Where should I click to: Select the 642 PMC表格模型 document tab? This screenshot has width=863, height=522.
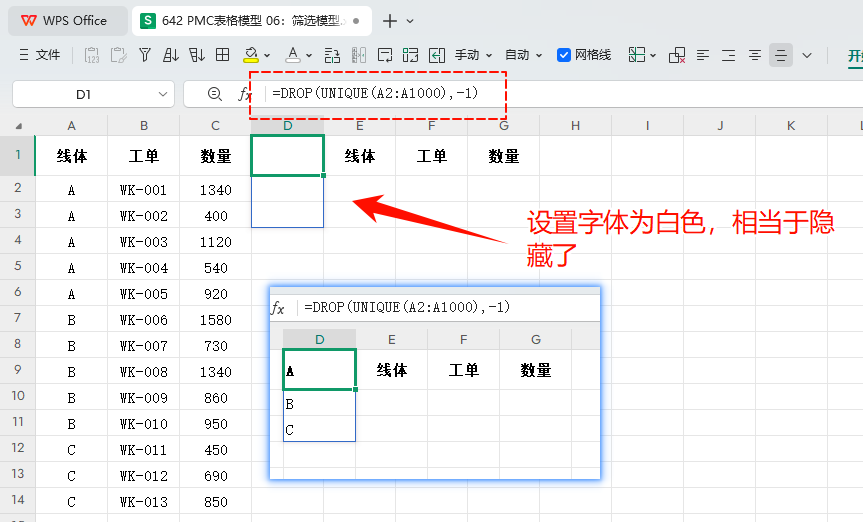[x=252, y=21]
